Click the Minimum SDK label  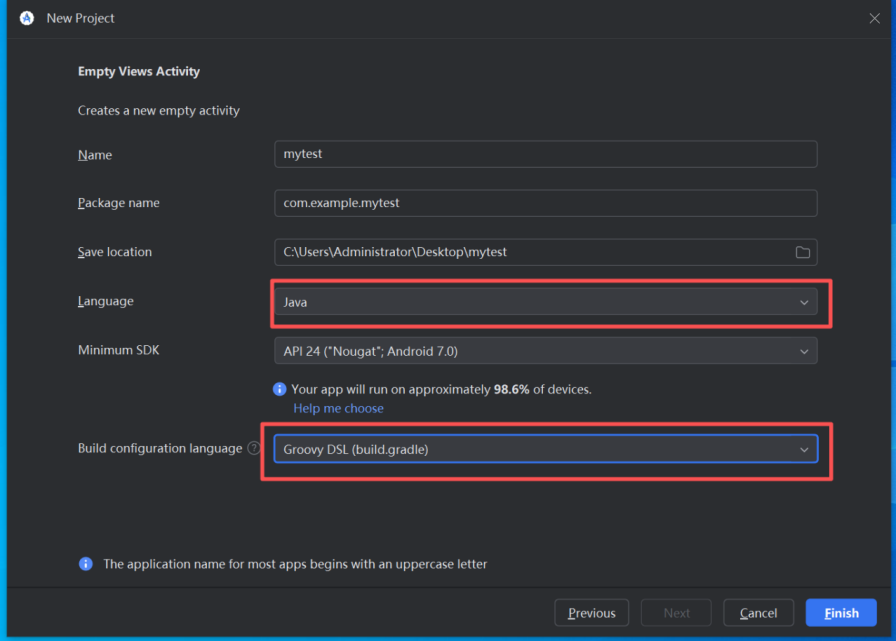pos(119,350)
